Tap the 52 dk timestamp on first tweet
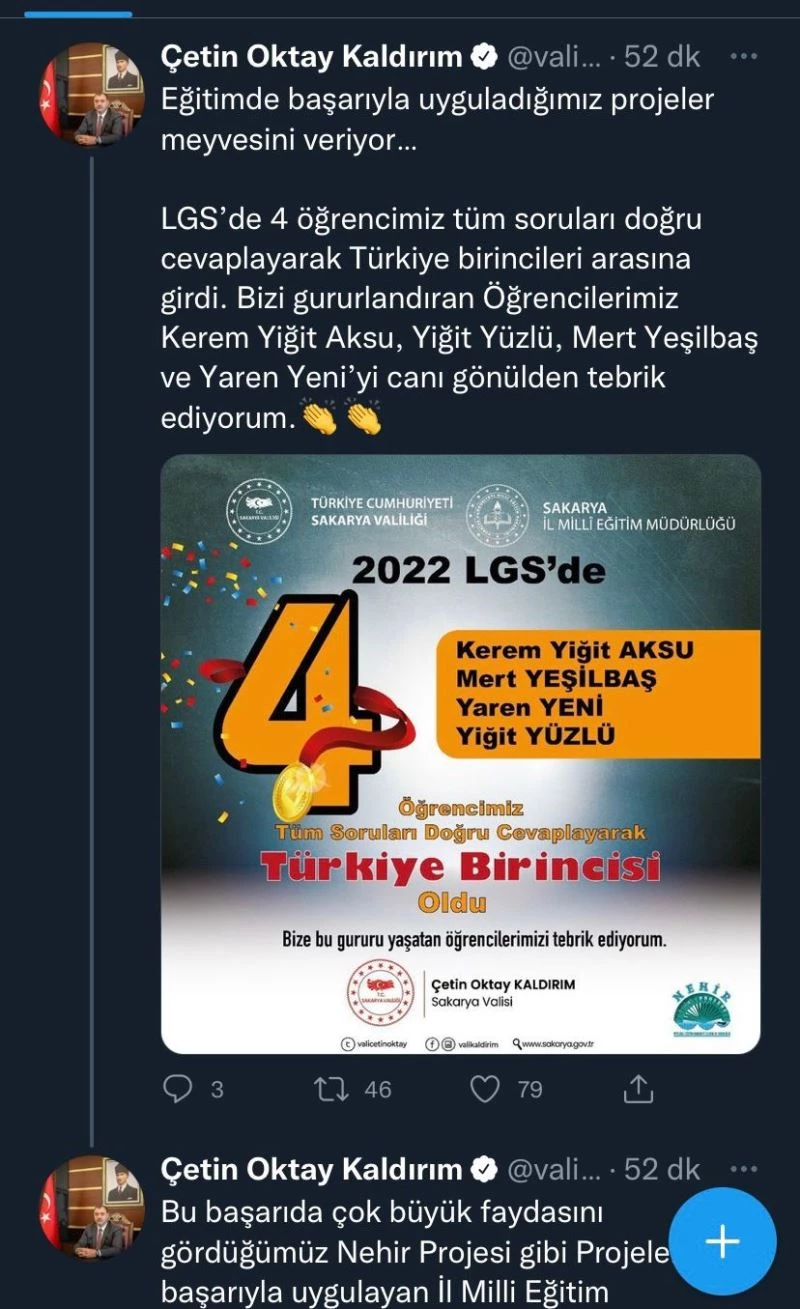 coord(662,57)
